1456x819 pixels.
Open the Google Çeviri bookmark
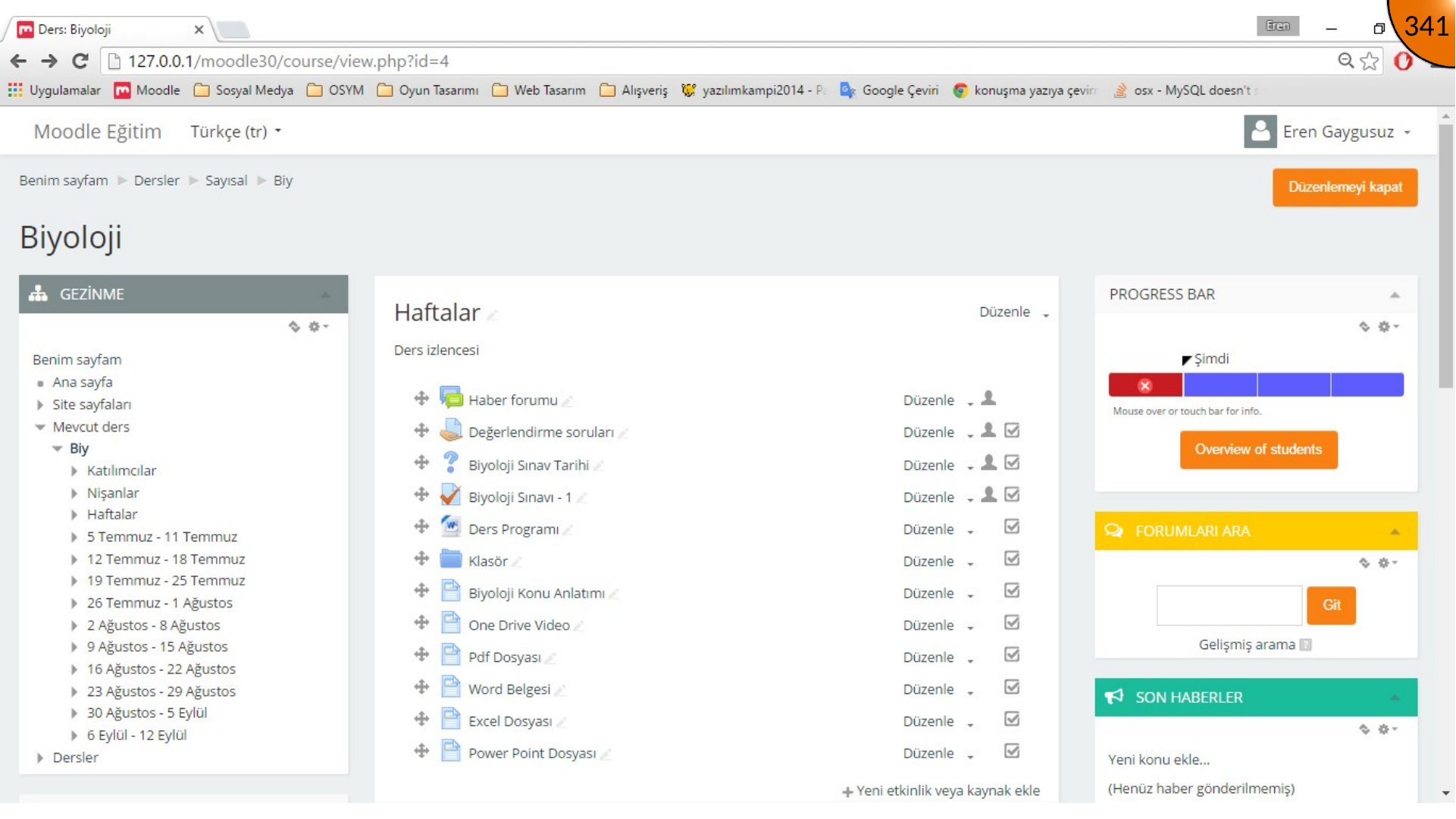click(889, 90)
